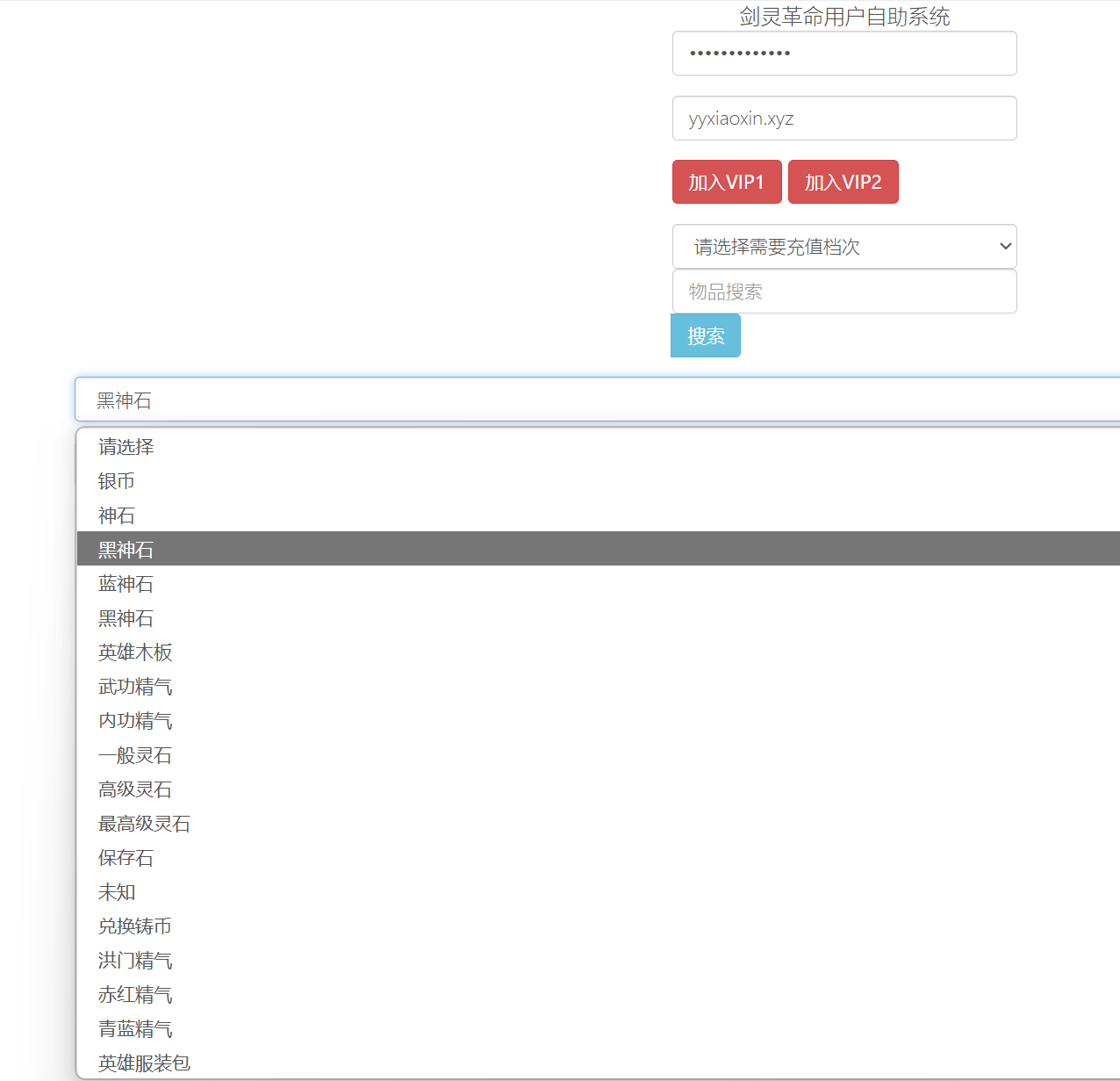
Task: Click the 加入VIP1 button
Action: click(x=727, y=182)
